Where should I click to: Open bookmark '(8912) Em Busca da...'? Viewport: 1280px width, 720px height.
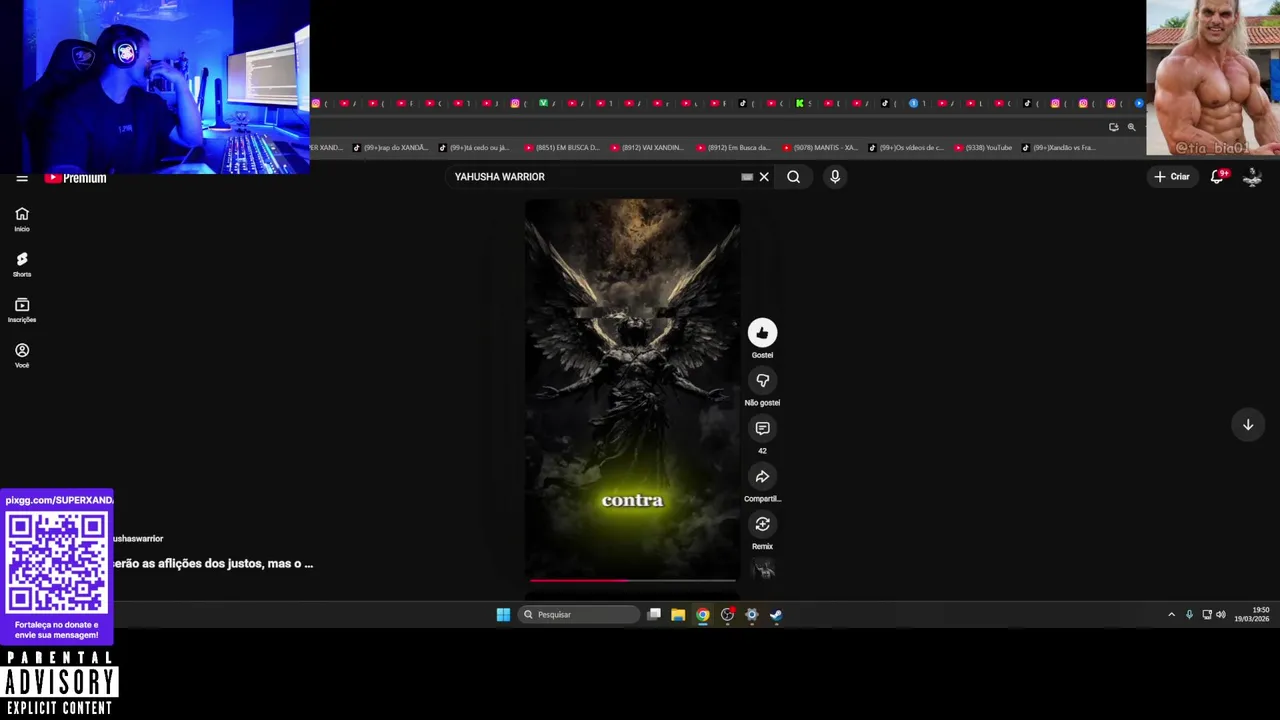734,148
